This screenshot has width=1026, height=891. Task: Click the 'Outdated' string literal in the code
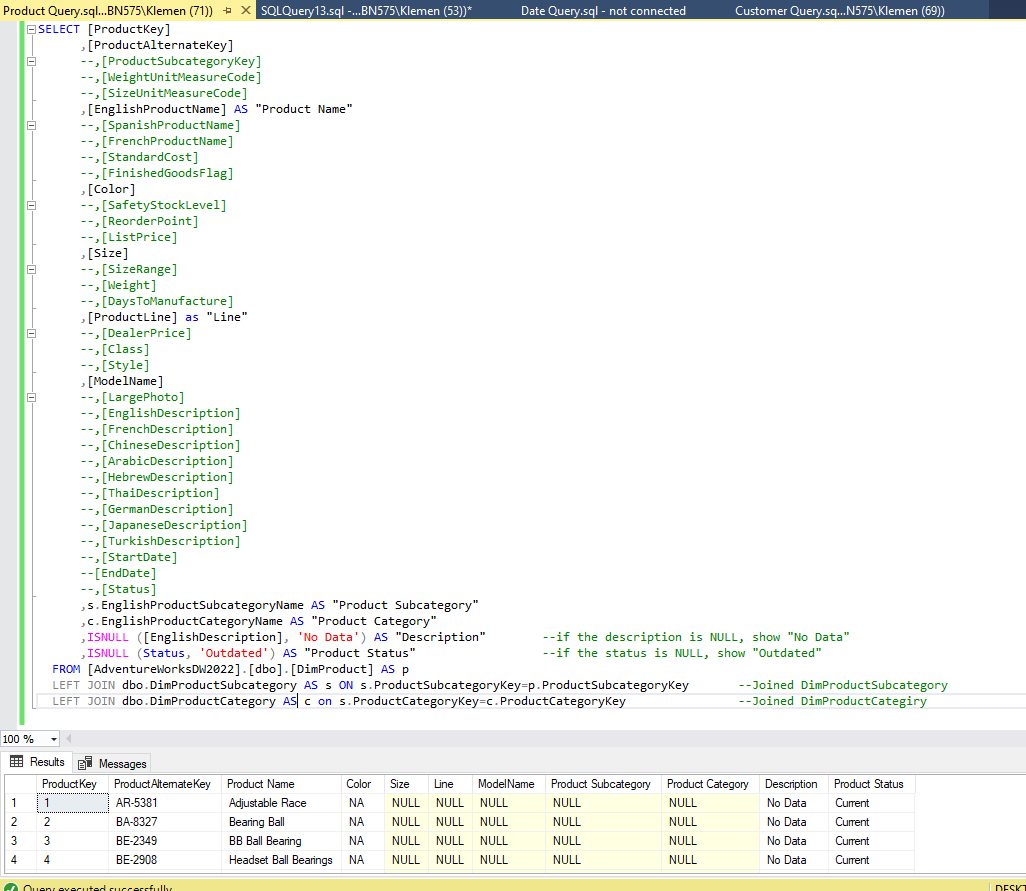[234, 653]
